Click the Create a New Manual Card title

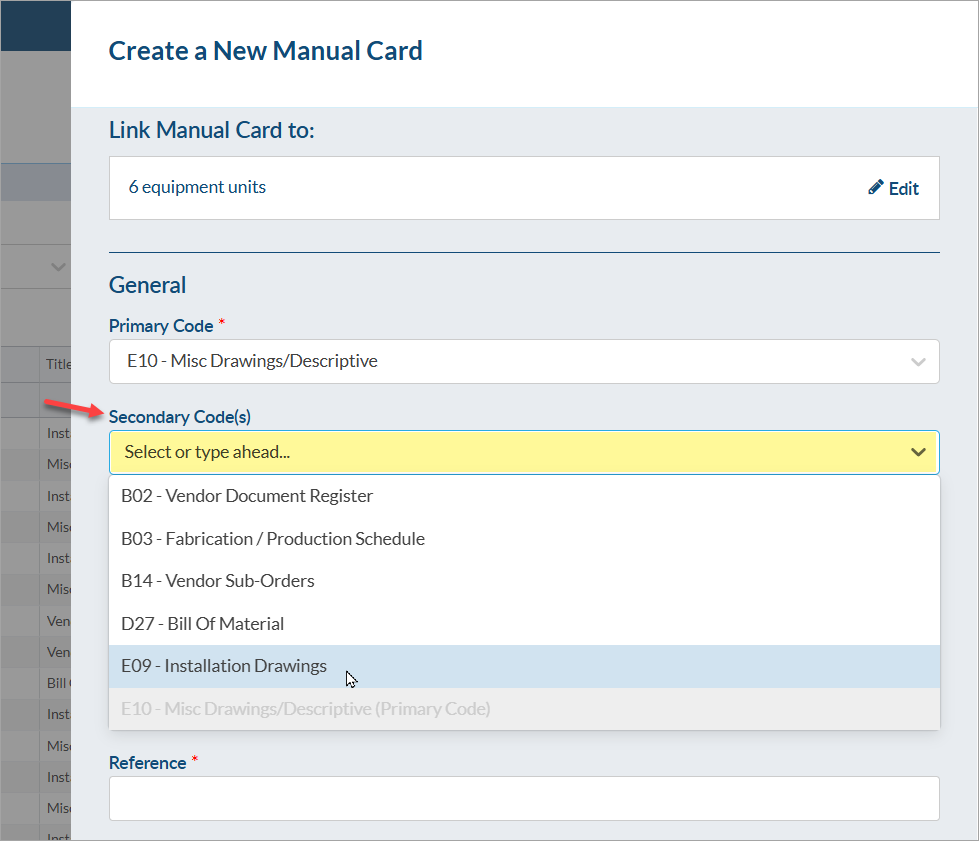coord(265,51)
